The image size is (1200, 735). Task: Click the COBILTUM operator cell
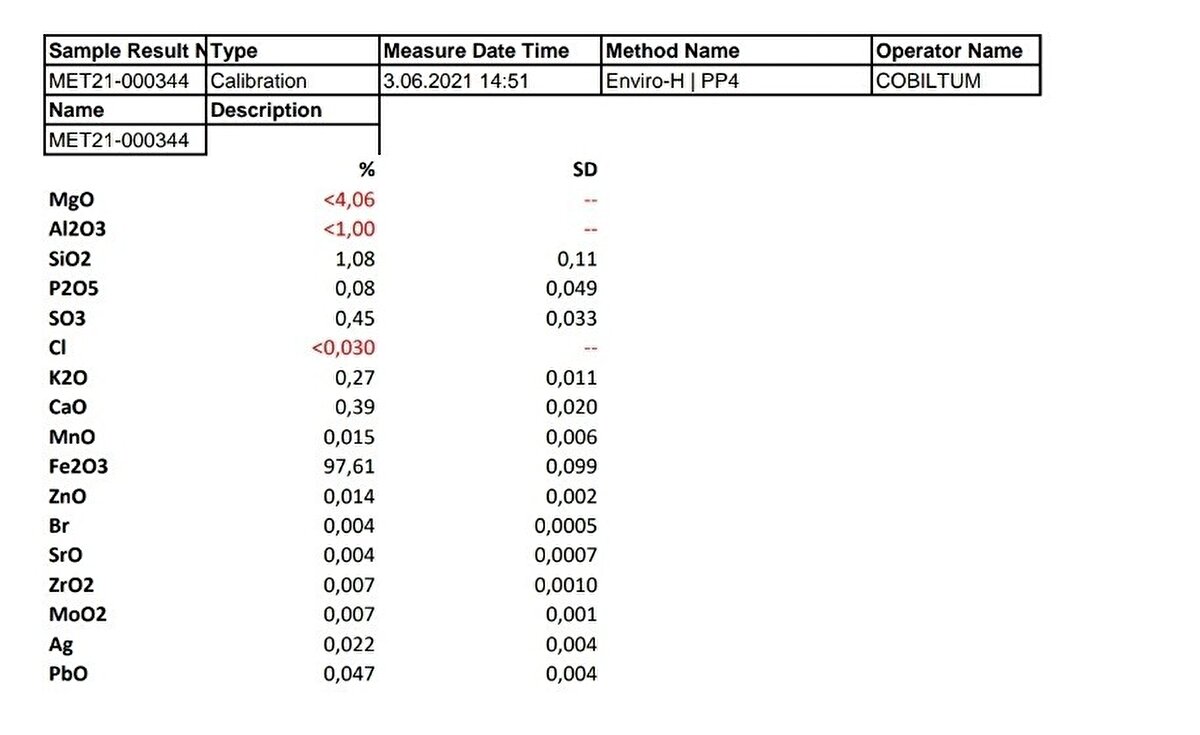point(955,81)
